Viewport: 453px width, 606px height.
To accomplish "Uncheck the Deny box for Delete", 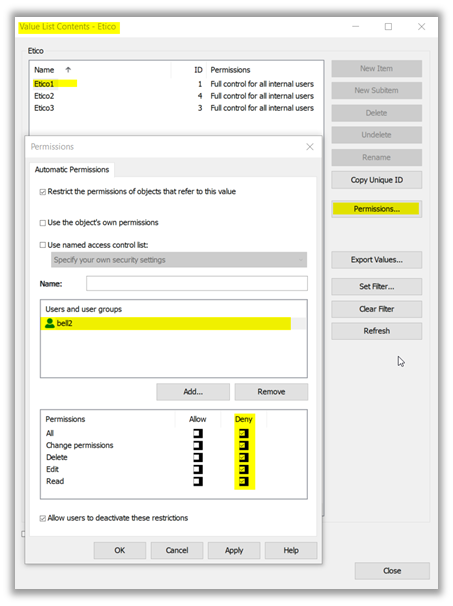I will click(244, 457).
